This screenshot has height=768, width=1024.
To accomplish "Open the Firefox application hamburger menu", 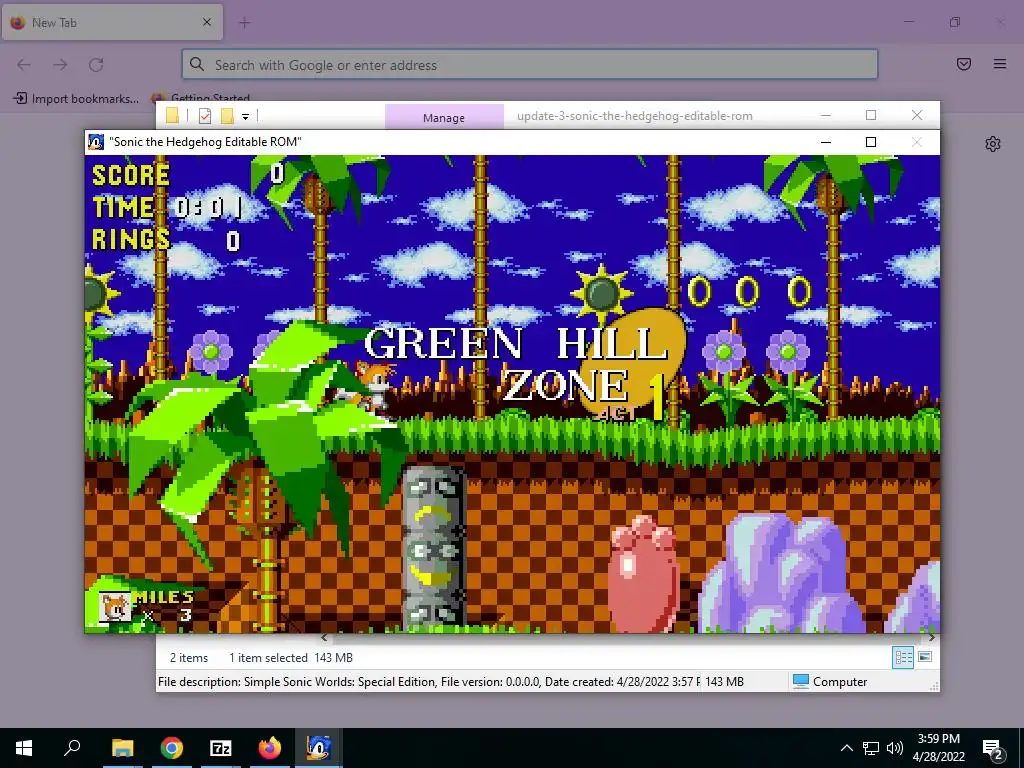I will click(x=1000, y=64).
